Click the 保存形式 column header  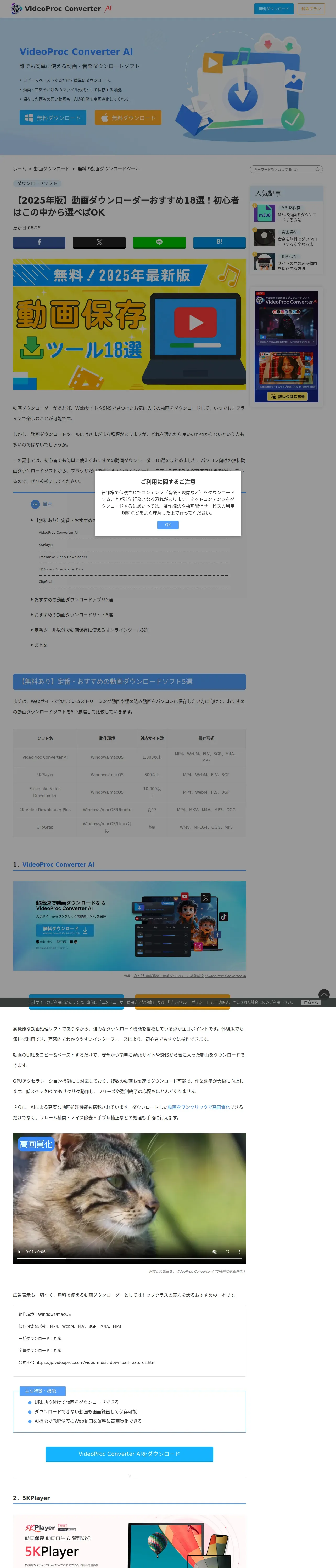click(x=206, y=738)
